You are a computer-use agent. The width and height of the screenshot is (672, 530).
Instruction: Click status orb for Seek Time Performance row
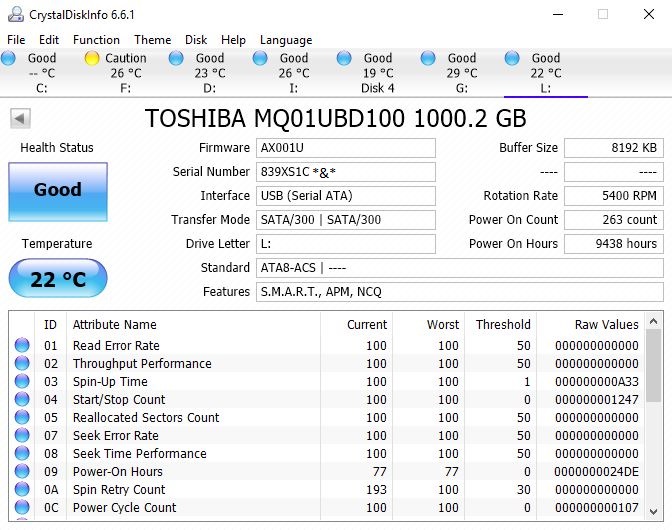tap(22, 453)
